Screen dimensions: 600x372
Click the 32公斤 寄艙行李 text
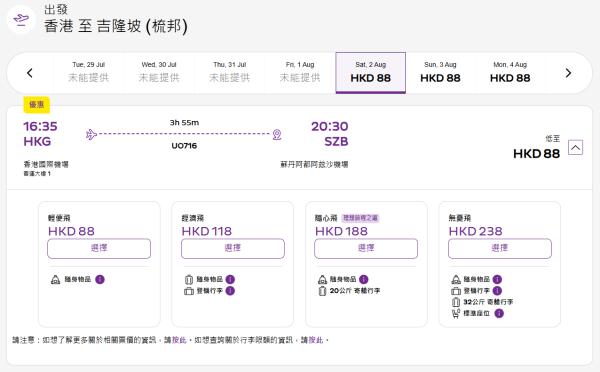click(488, 302)
